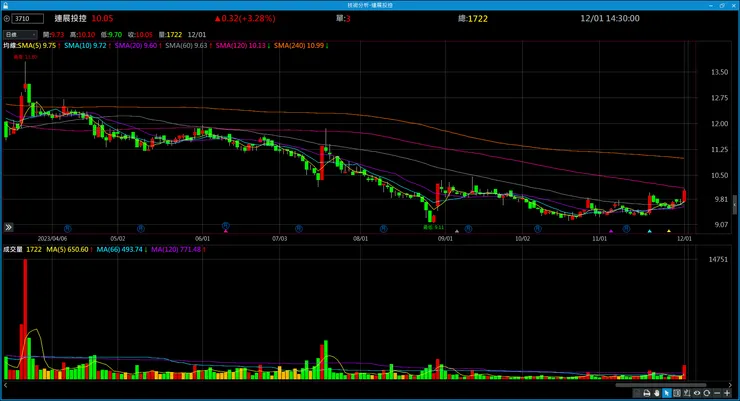
Task: Toggle the eye visibility icon
Action: click(697, 393)
